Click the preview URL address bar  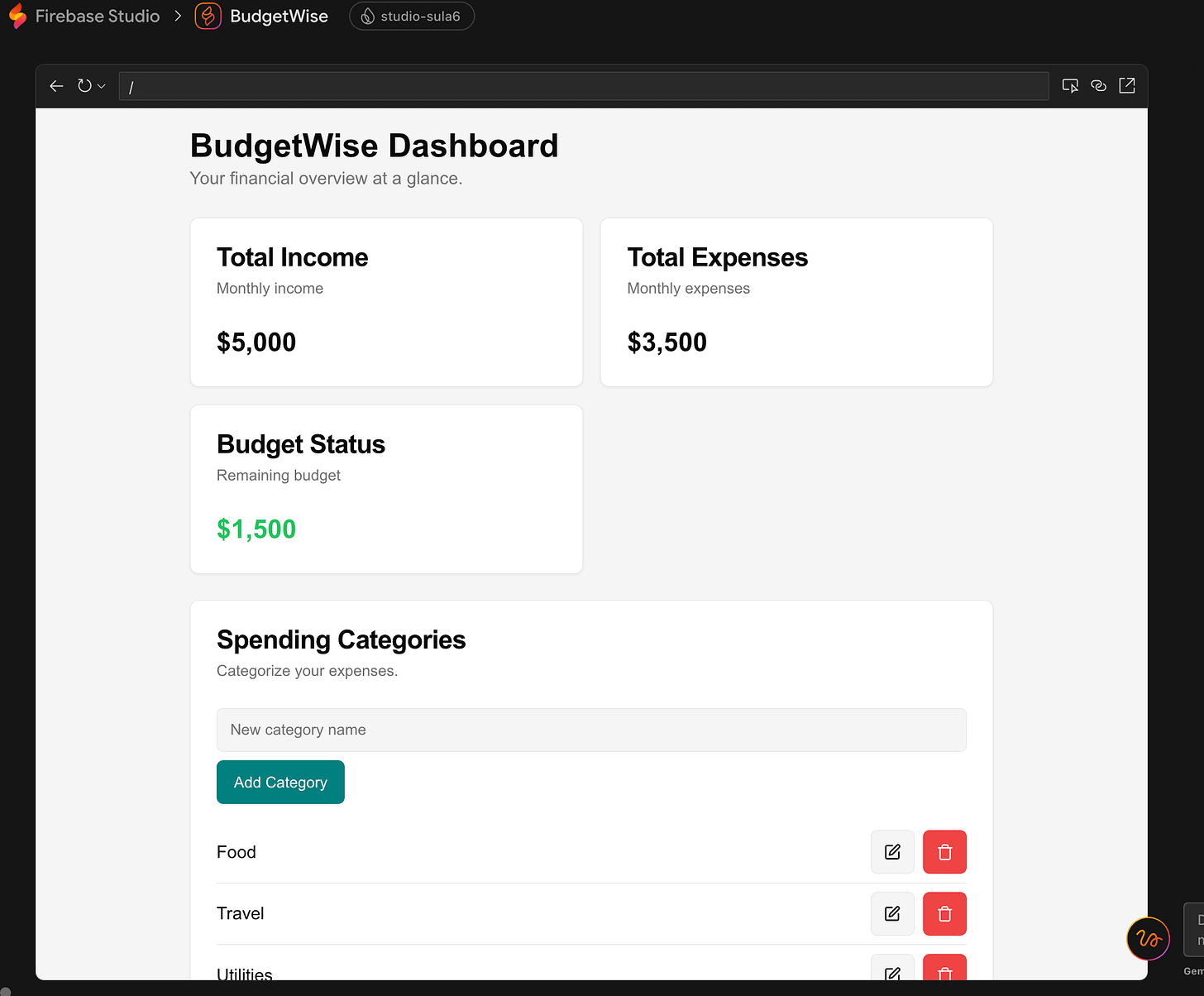point(584,86)
